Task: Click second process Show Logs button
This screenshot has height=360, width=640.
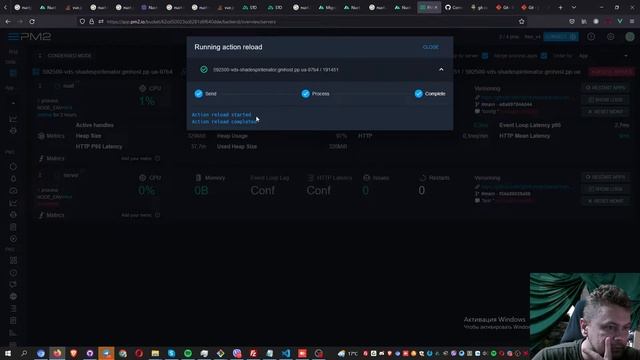Action: tap(605, 189)
